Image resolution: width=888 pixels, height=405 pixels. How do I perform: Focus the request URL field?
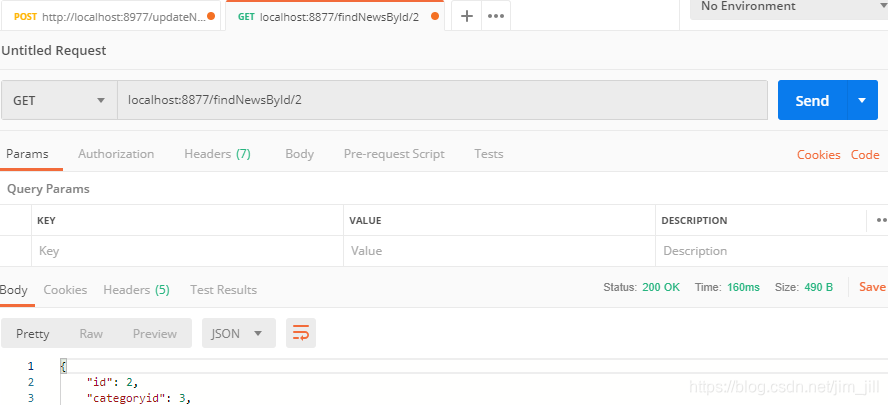tap(442, 100)
